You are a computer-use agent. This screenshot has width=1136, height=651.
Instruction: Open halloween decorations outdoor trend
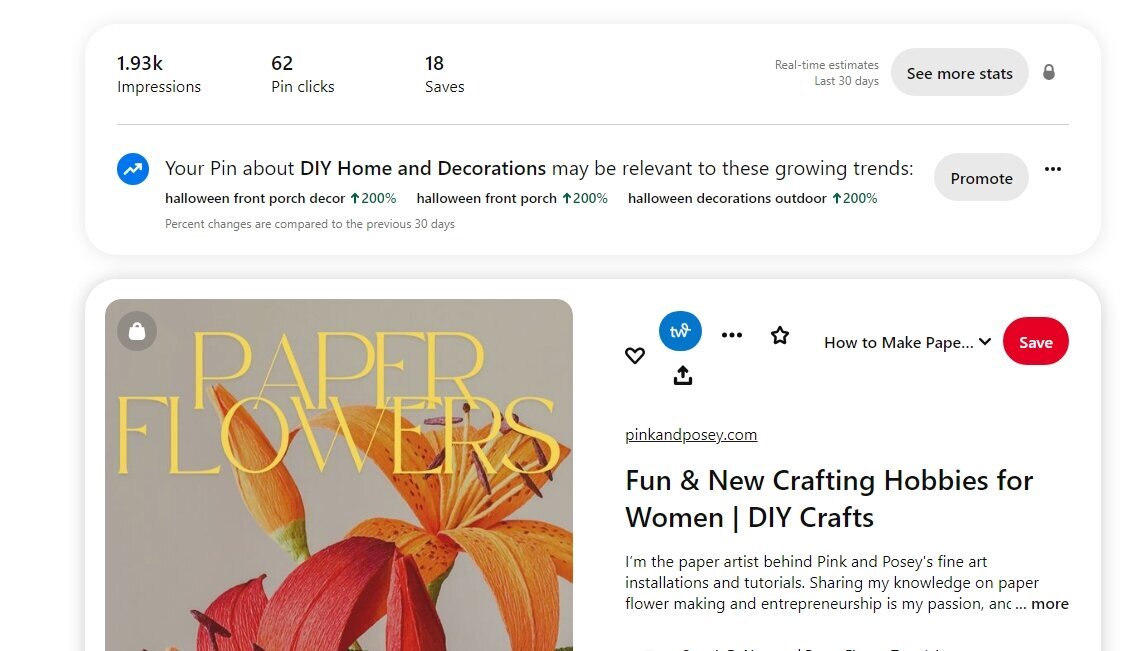[x=752, y=198]
